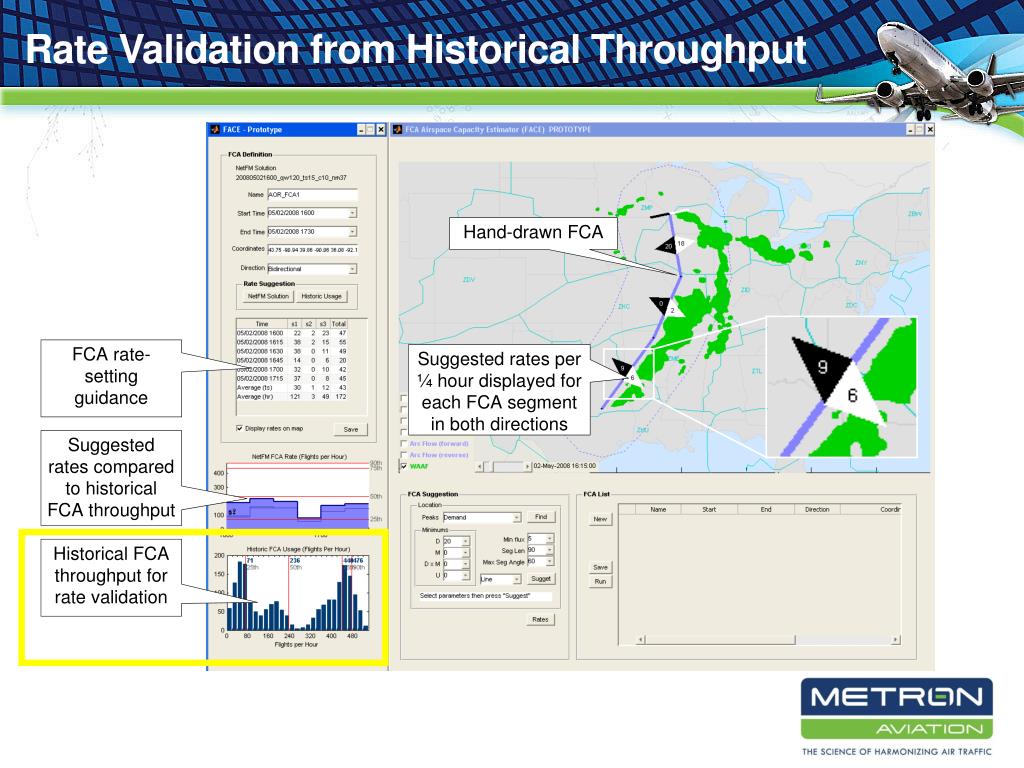This screenshot has height=768, width=1024.
Task: Click the Run button in FCA List
Action: click(600, 581)
